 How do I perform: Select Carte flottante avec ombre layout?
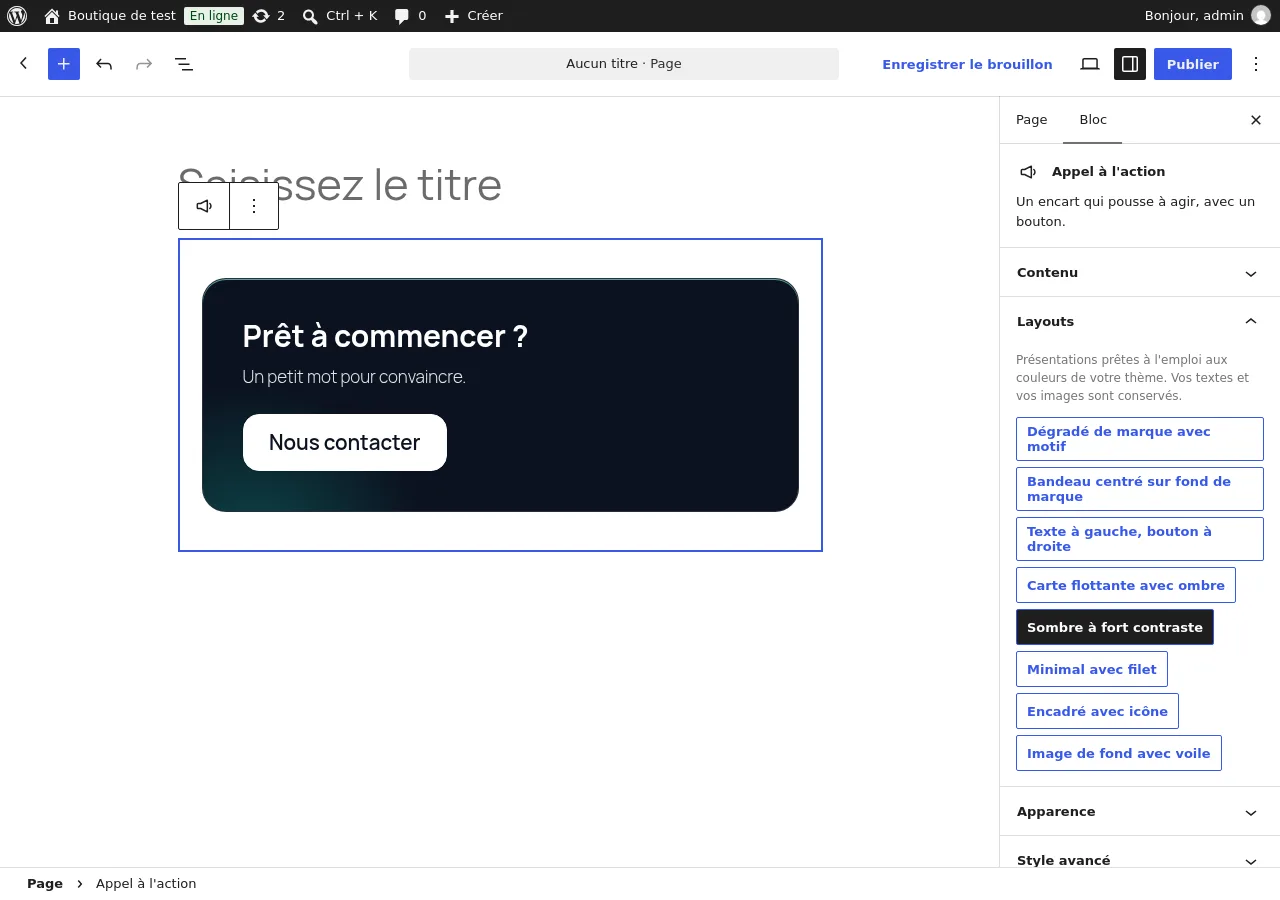point(1126,585)
